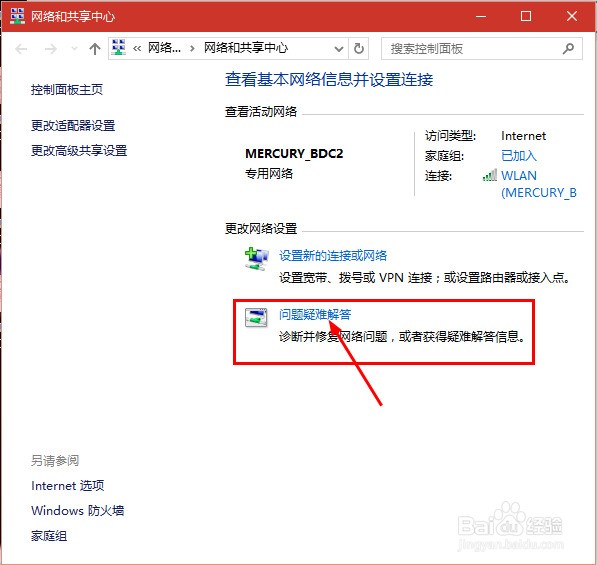Image resolution: width=597 pixels, height=565 pixels.
Task: Open the recent locations dropdown arrow
Action: (75, 49)
